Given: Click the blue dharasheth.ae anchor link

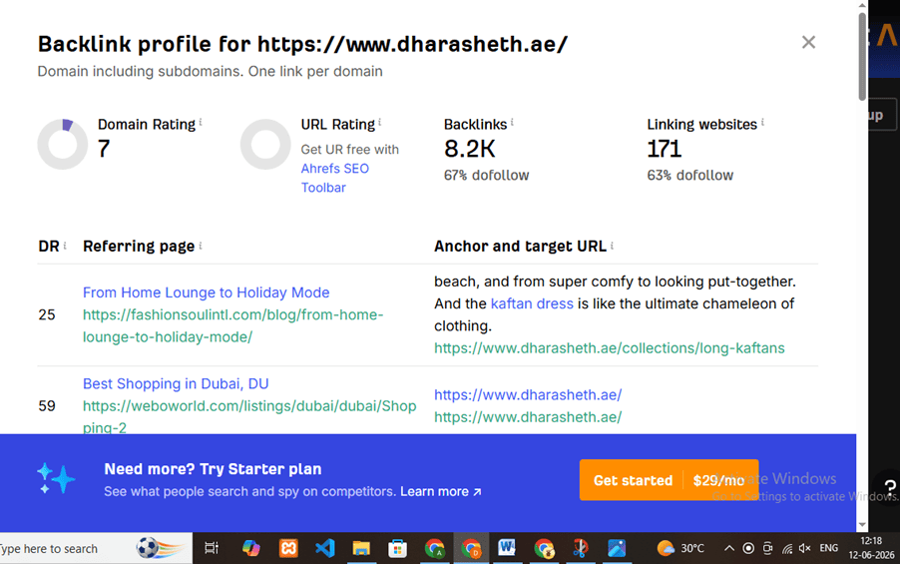Looking at the screenshot, I should tap(527, 395).
